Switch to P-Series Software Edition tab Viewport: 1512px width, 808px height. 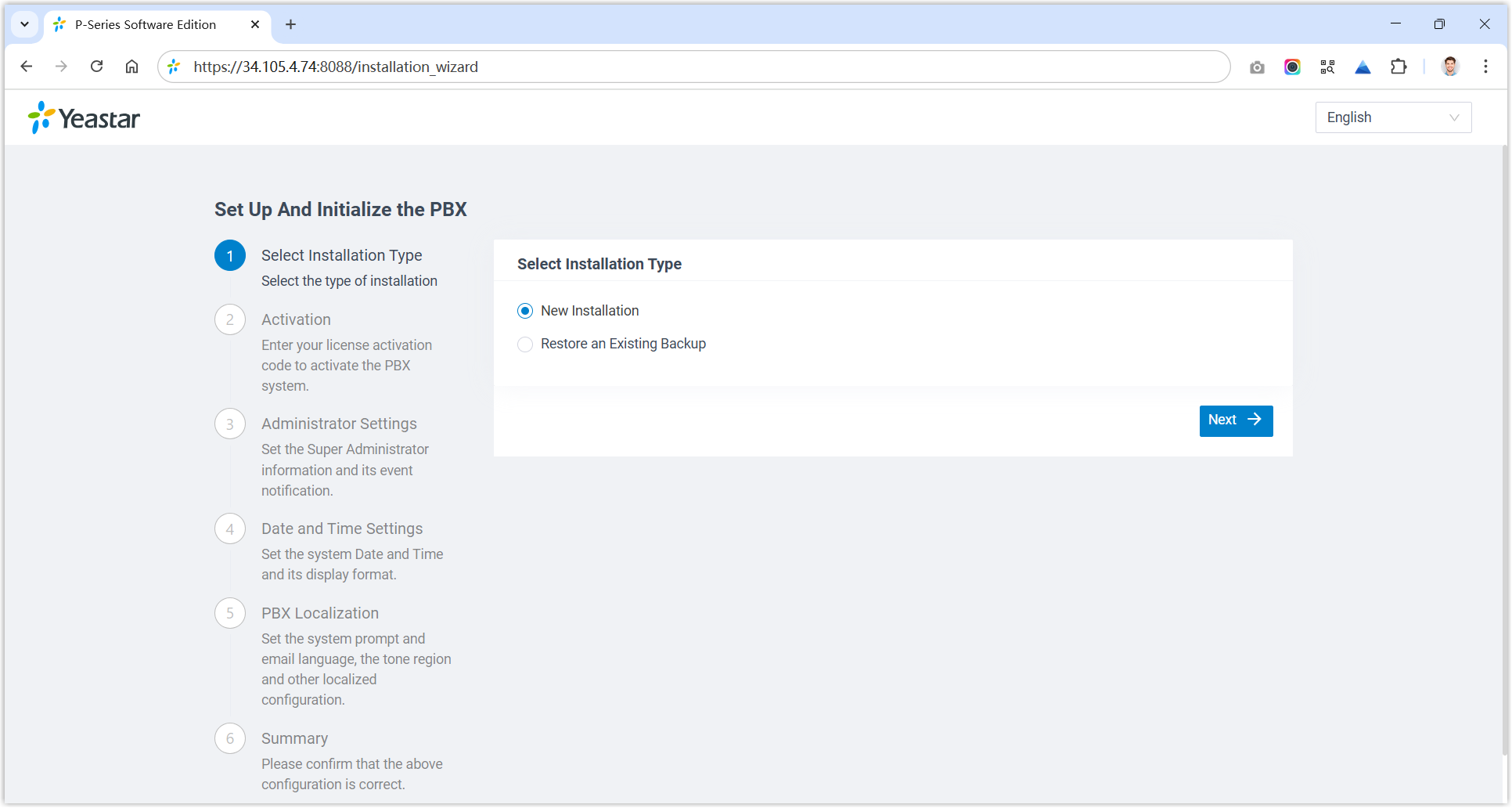pyautogui.click(x=146, y=25)
